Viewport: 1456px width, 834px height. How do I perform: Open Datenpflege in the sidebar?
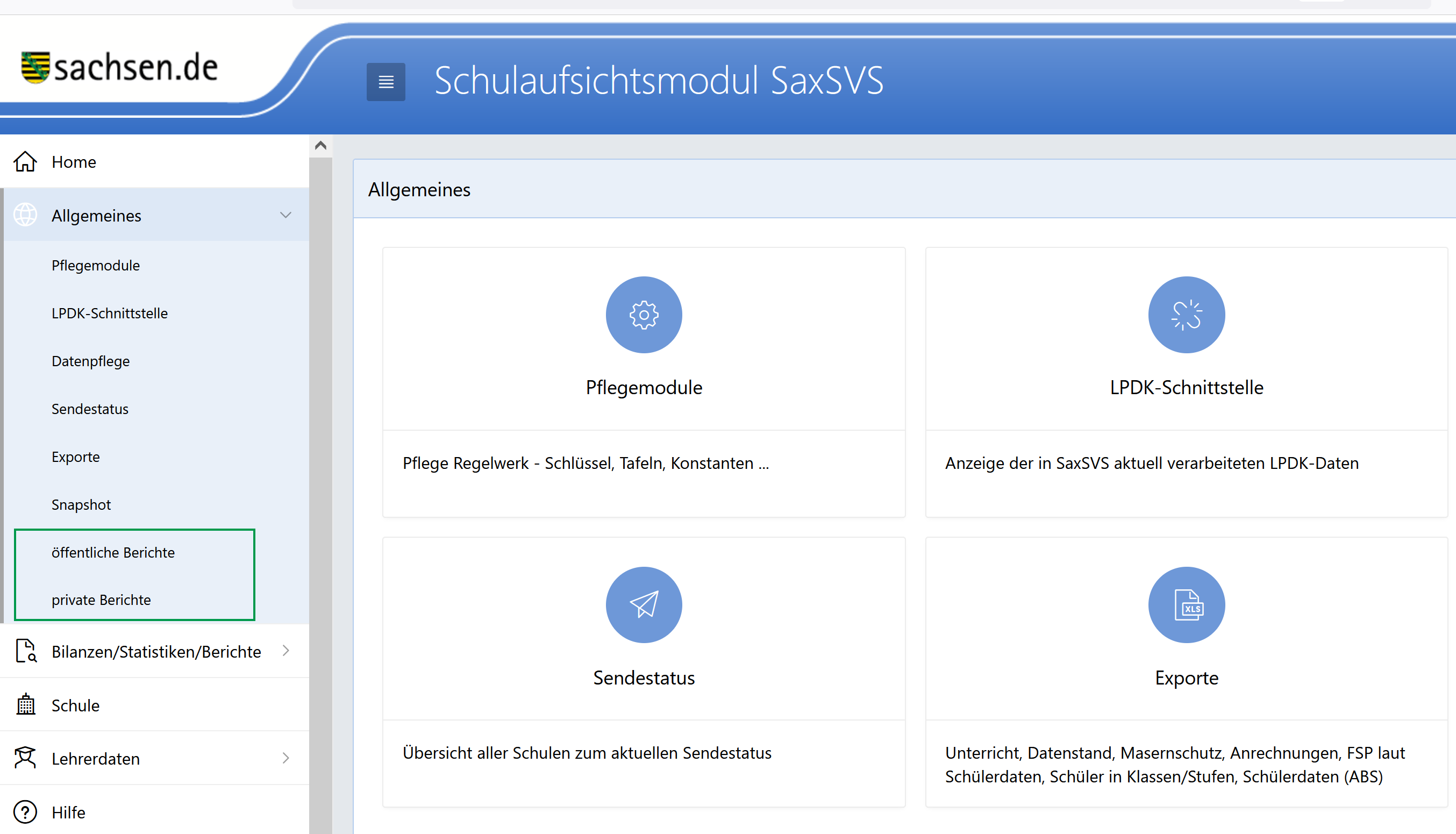[90, 361]
